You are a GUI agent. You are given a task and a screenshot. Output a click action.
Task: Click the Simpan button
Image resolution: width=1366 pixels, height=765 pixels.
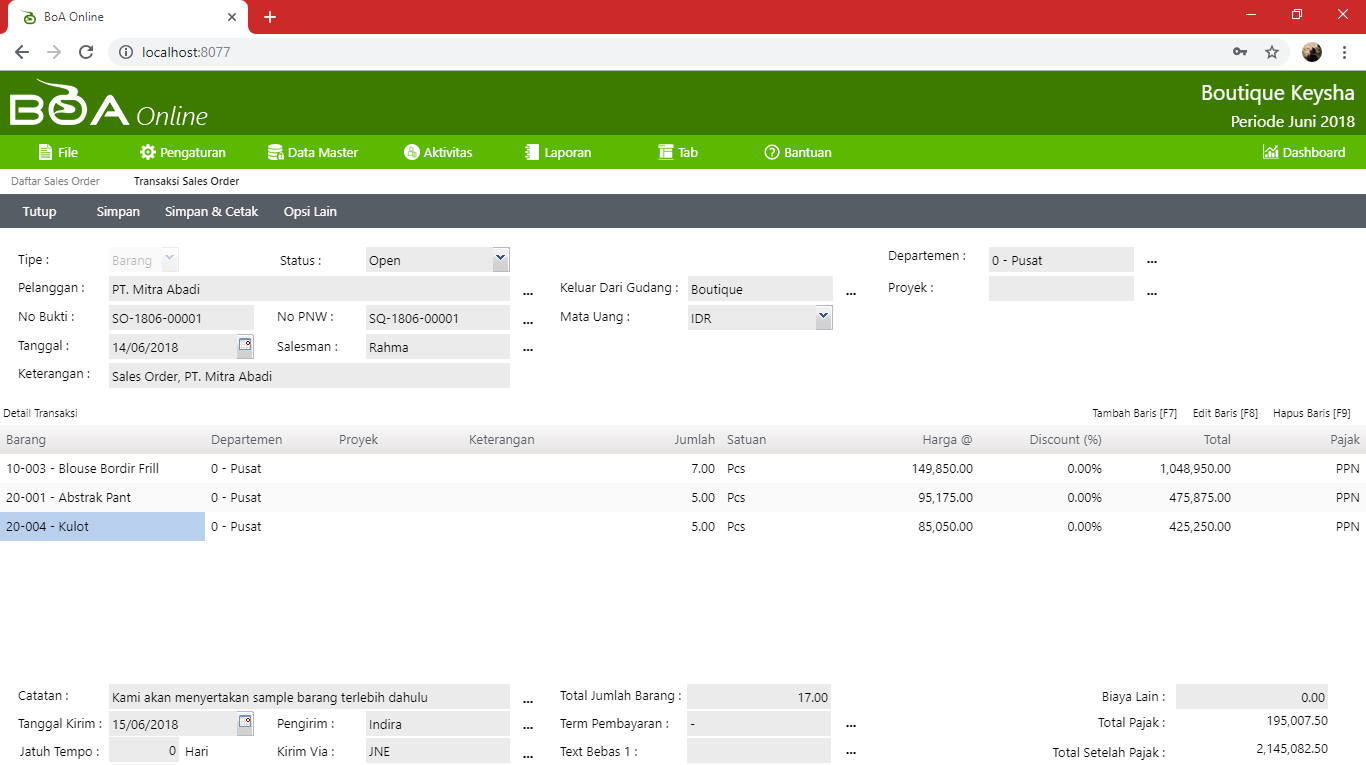[118, 211]
